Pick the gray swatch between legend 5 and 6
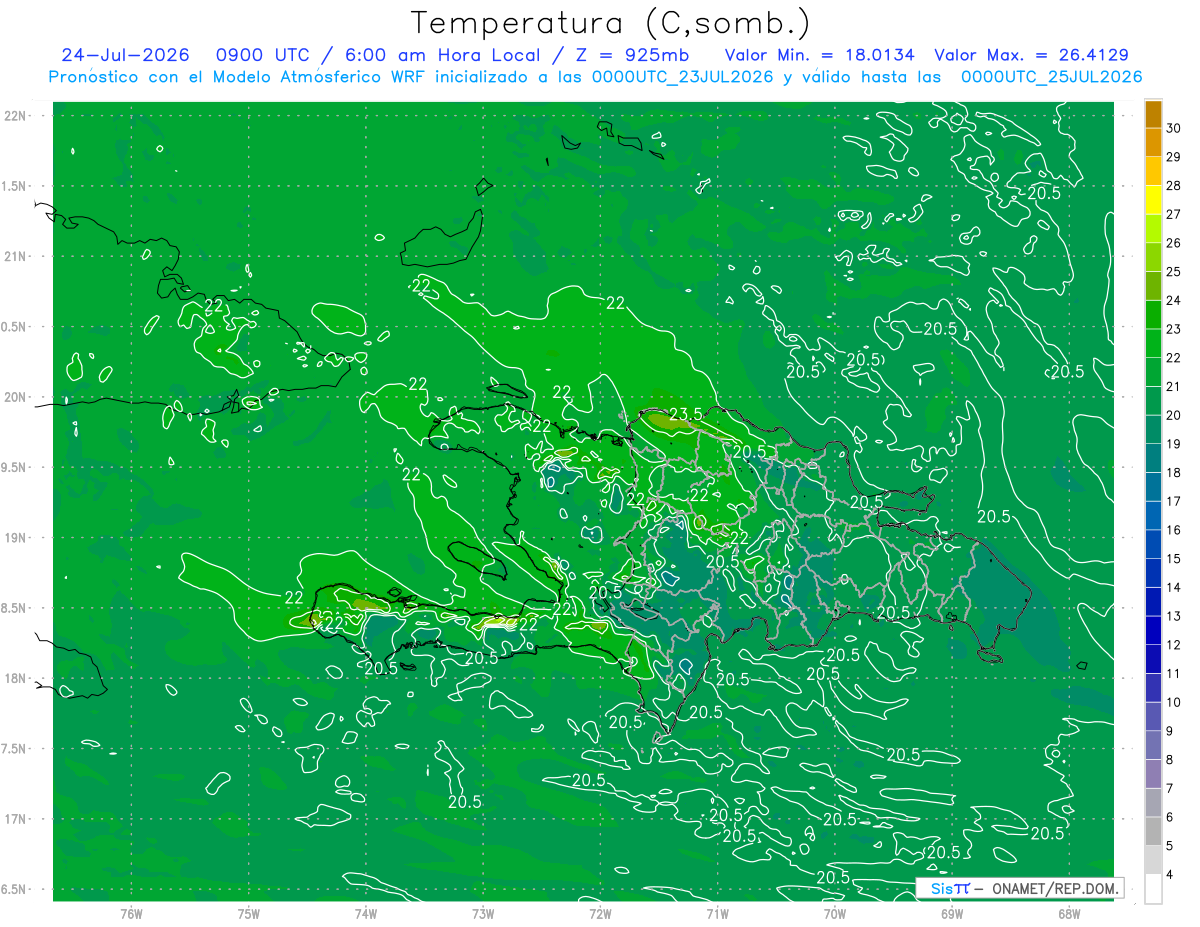This screenshot has width=1200, height=927. [1153, 832]
